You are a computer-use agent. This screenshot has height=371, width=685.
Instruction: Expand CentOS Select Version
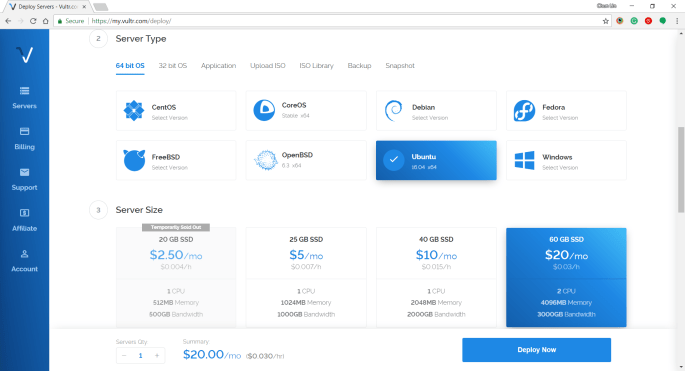coord(170,118)
